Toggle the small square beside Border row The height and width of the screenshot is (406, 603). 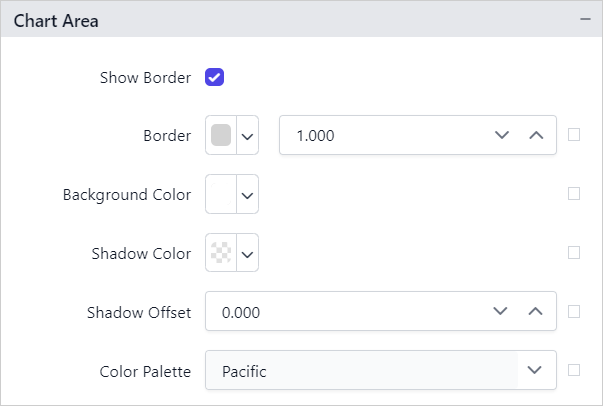point(574,135)
